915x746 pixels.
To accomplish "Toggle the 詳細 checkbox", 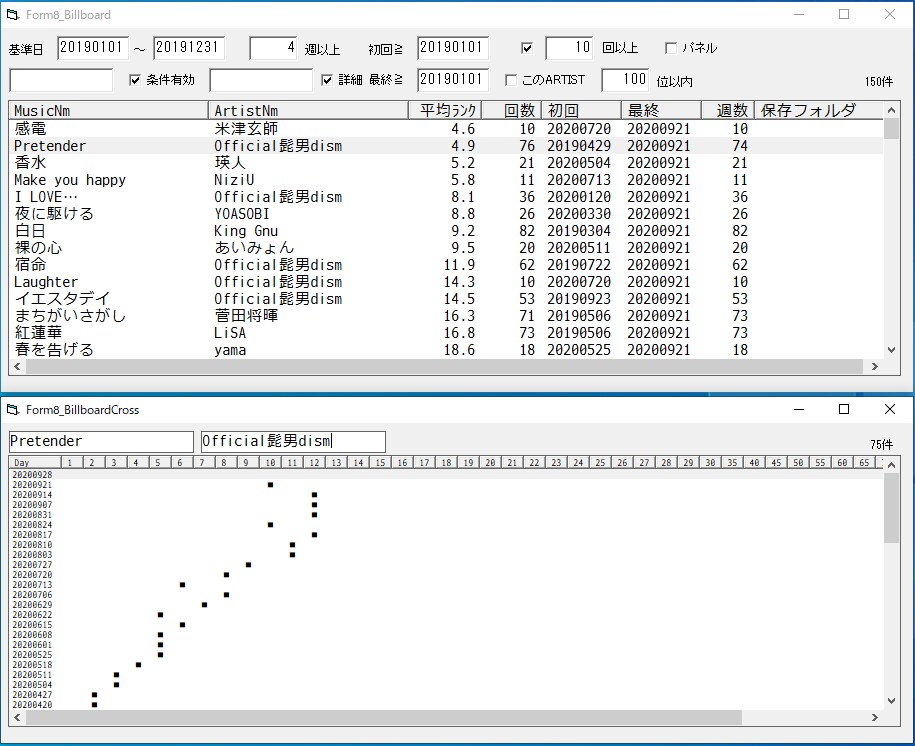I will [x=327, y=80].
